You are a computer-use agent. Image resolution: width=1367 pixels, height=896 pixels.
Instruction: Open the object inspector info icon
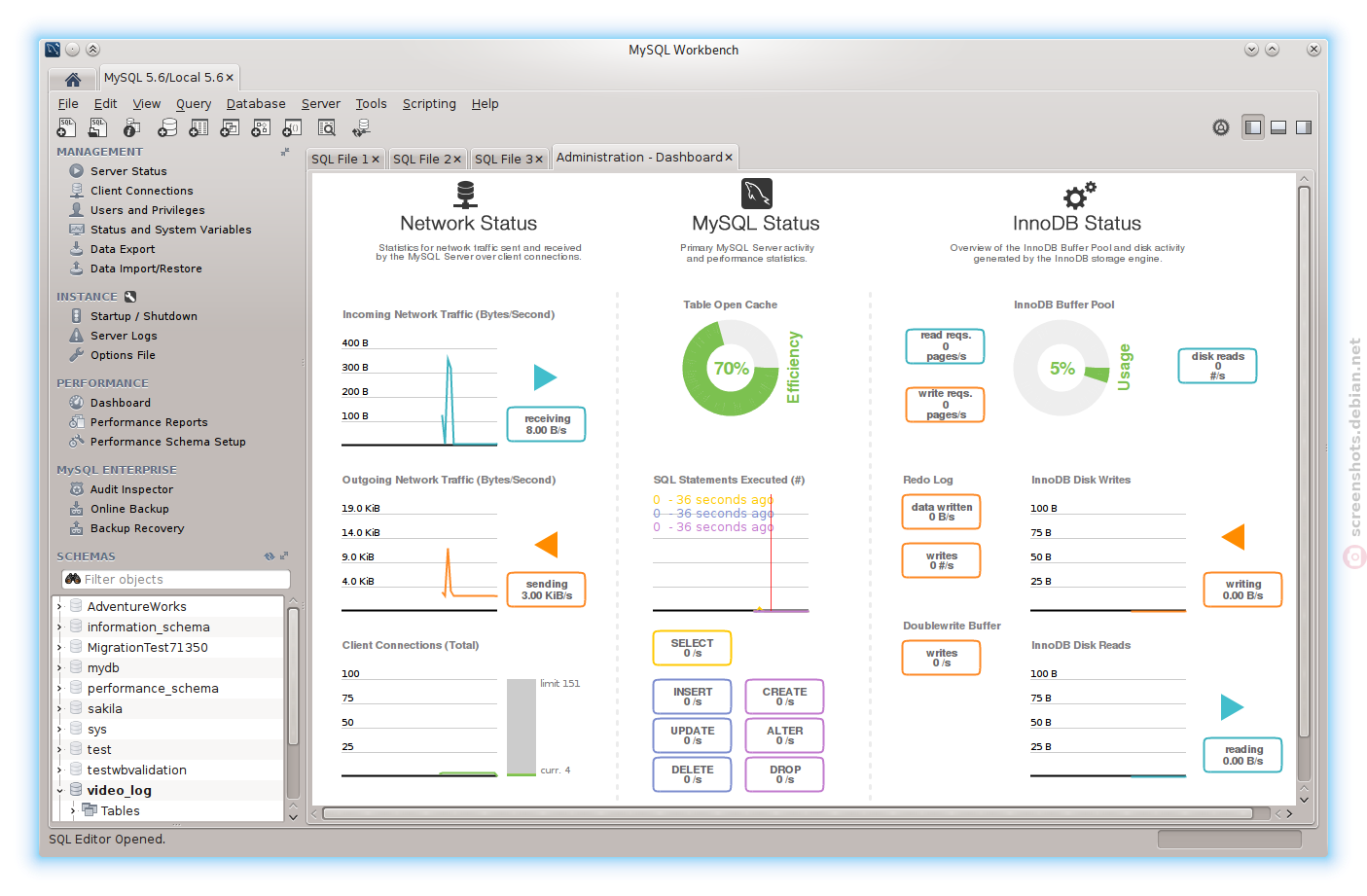[131, 127]
